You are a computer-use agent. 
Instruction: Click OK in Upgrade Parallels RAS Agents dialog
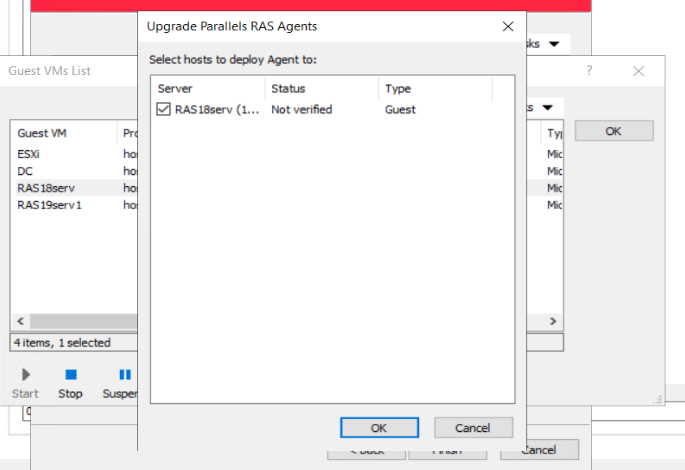(x=378, y=427)
